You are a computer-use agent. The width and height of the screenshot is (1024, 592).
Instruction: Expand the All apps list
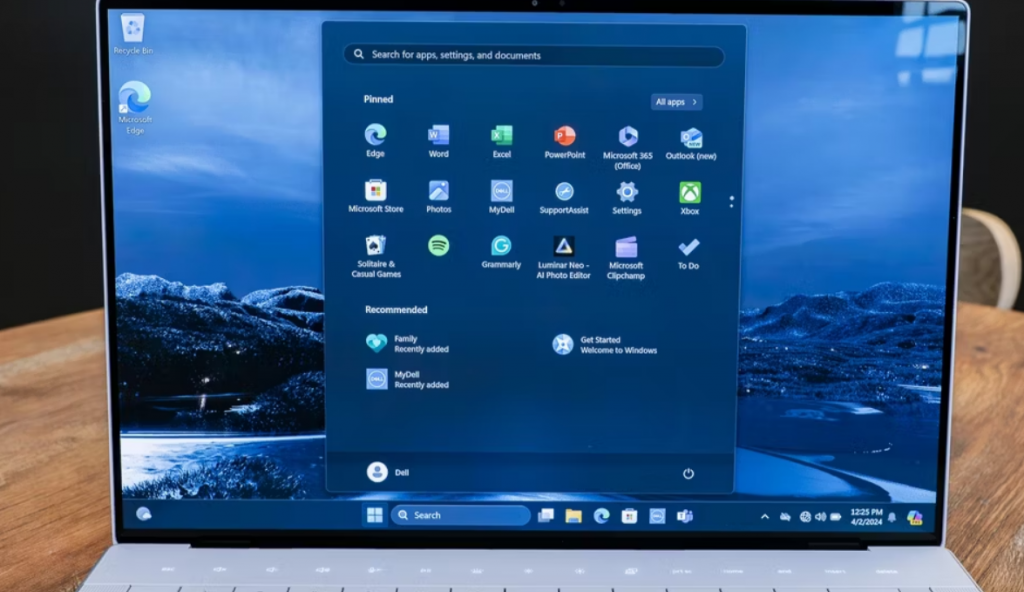(676, 102)
